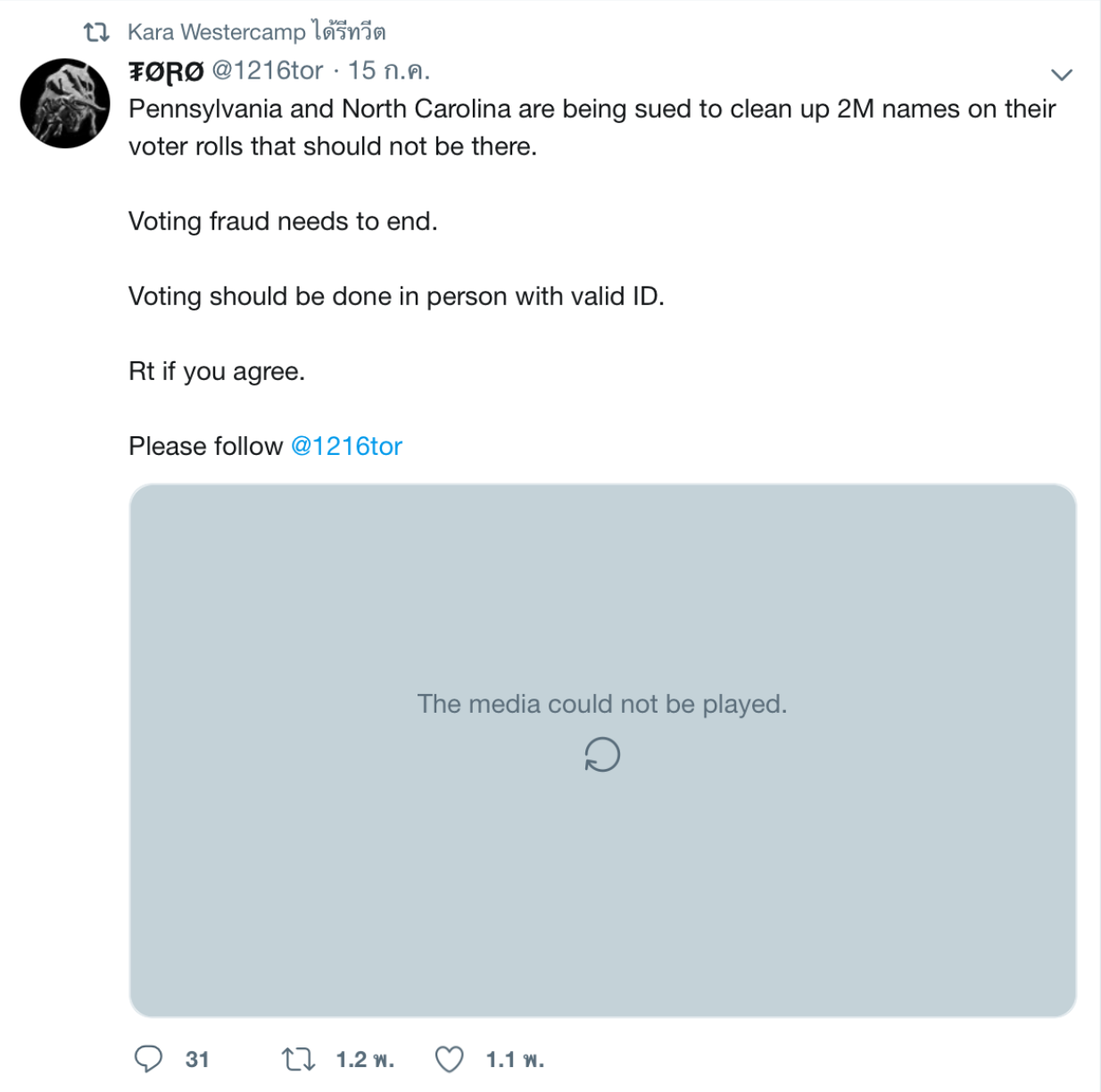Click the reply count 31
The height and width of the screenshot is (1092, 1101).
click(x=197, y=1059)
